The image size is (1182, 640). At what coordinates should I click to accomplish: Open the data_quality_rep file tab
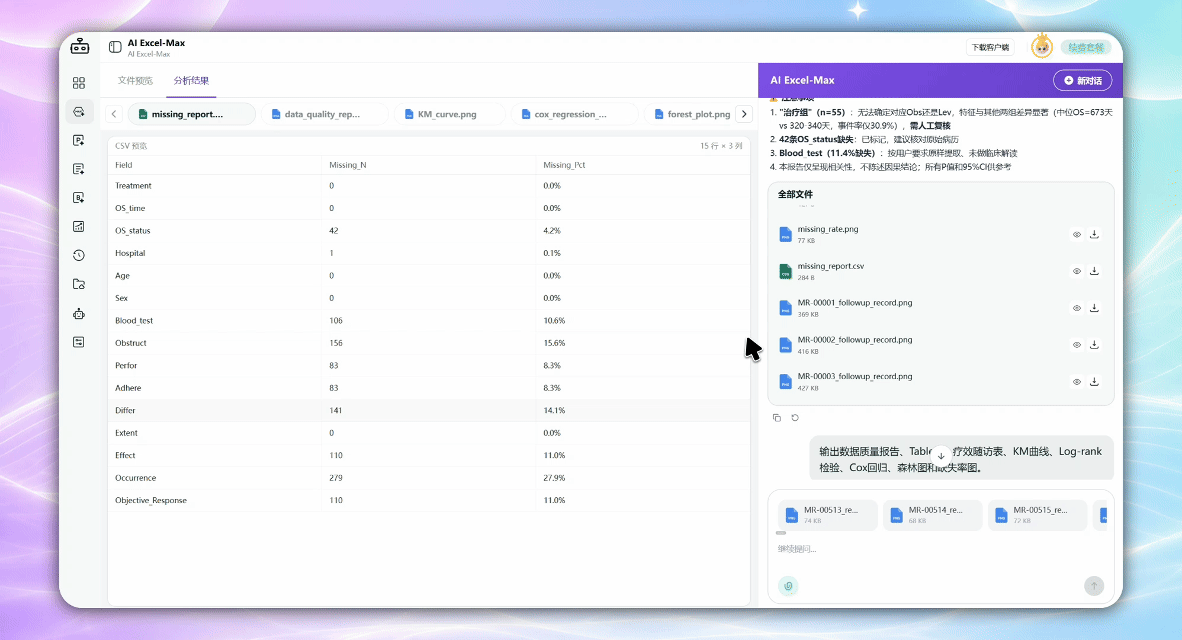[324, 114]
